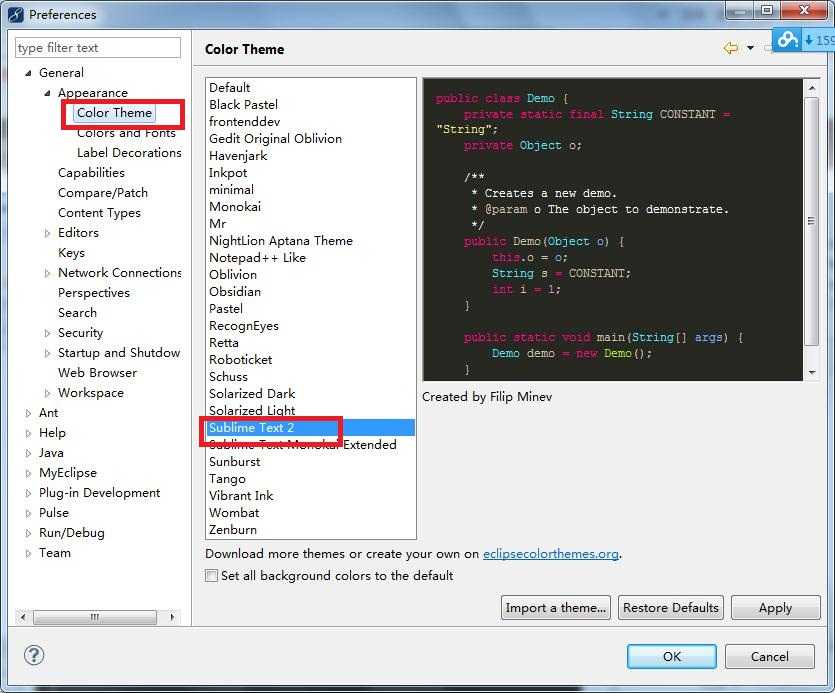Expand the Security tree node

47,333
